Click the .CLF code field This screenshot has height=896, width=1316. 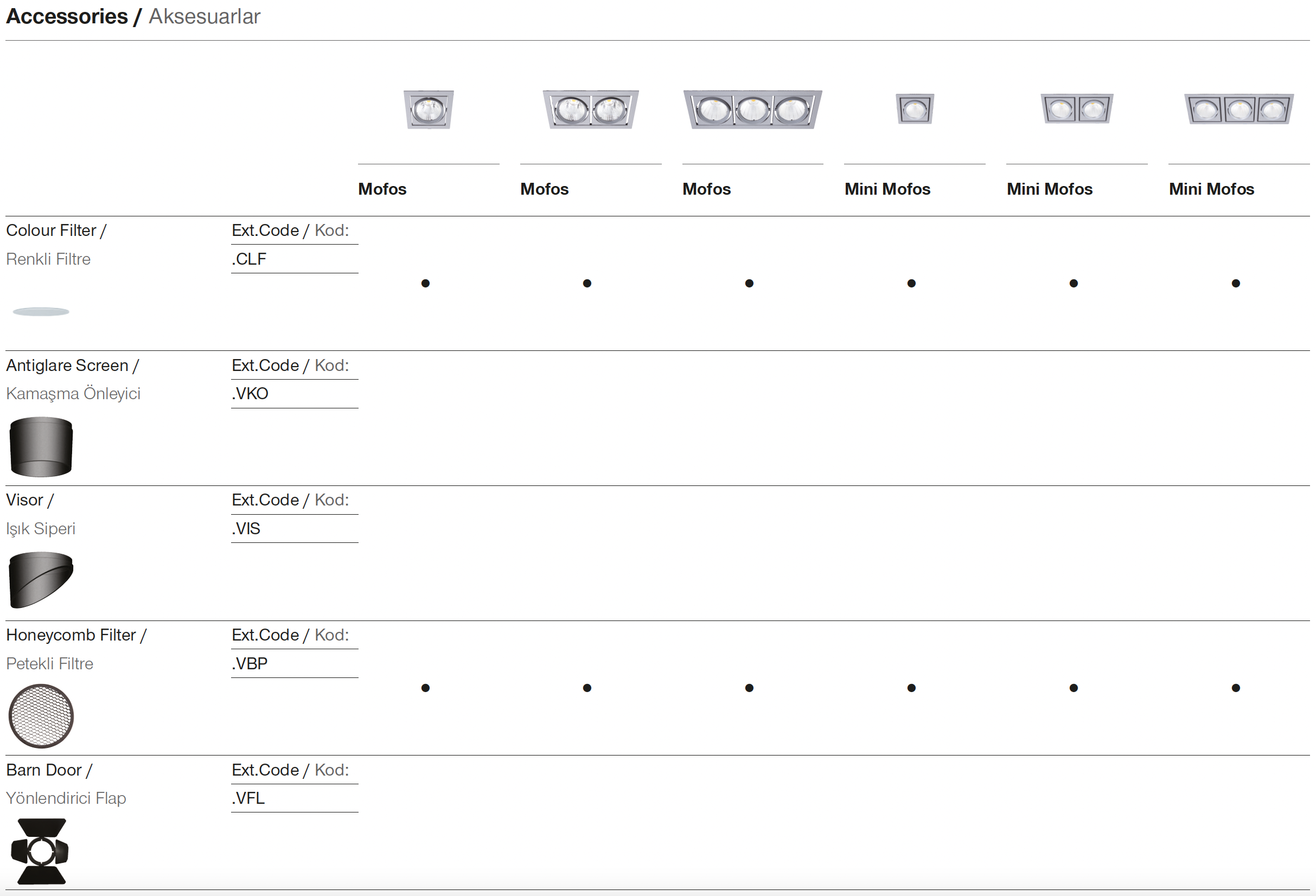tap(249, 259)
